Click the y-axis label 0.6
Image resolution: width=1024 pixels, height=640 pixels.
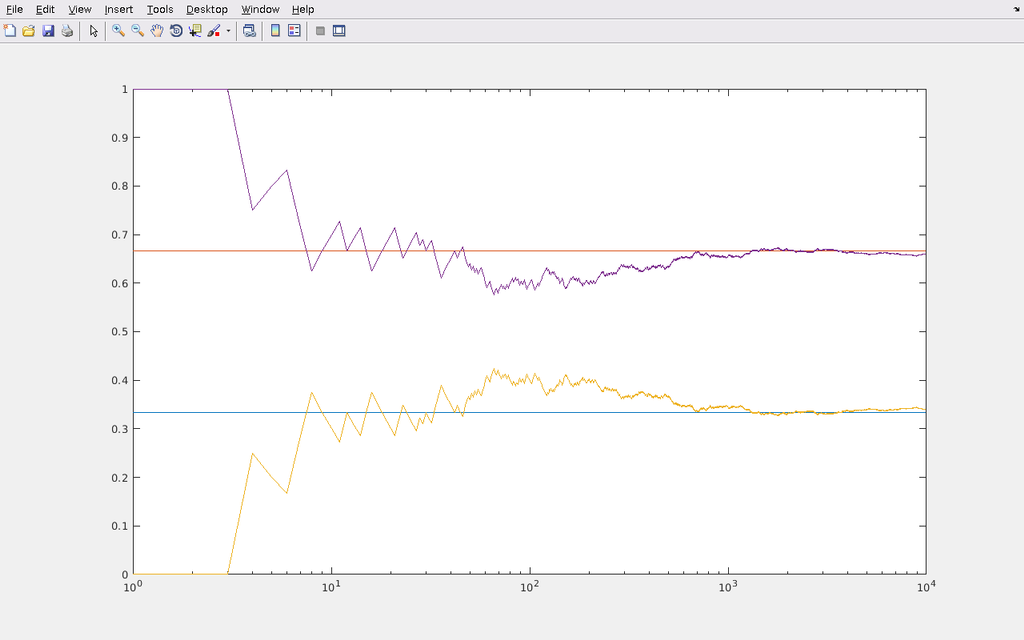120,283
